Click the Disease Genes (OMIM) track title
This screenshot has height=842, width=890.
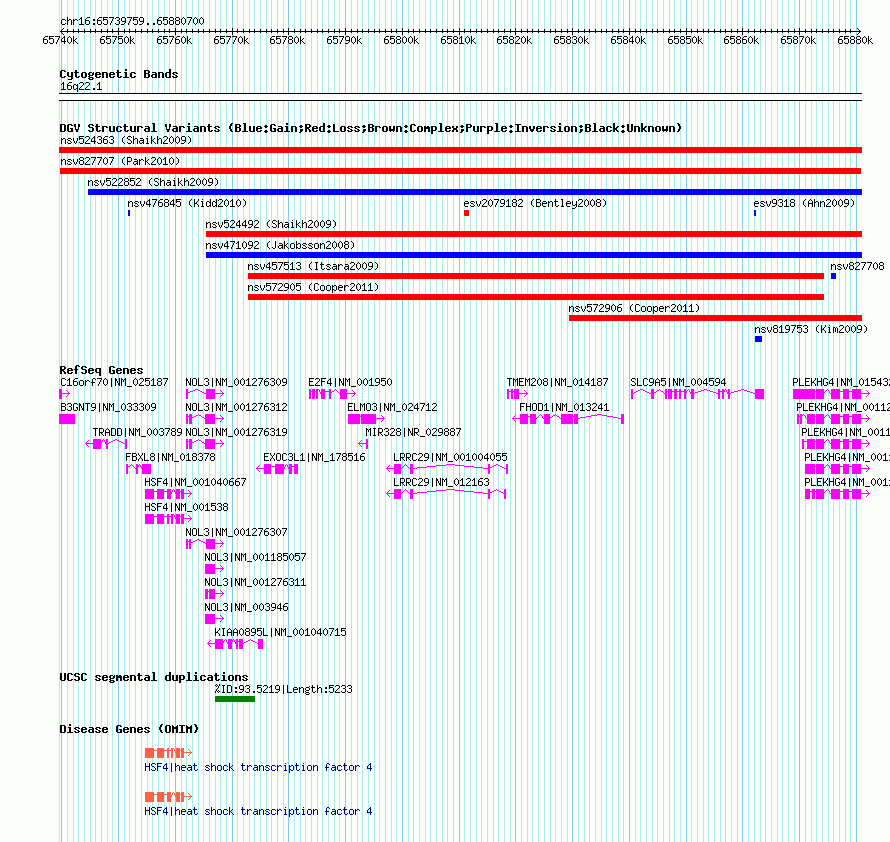129,729
